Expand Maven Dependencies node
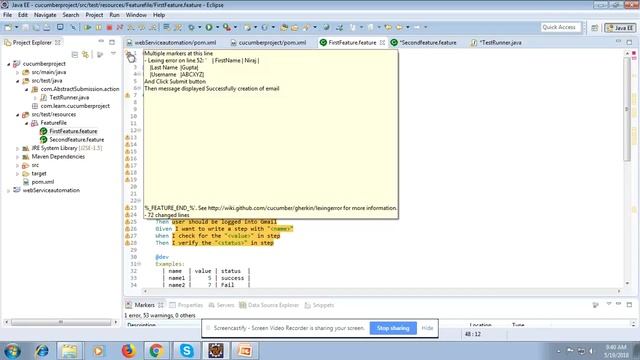 [18, 157]
